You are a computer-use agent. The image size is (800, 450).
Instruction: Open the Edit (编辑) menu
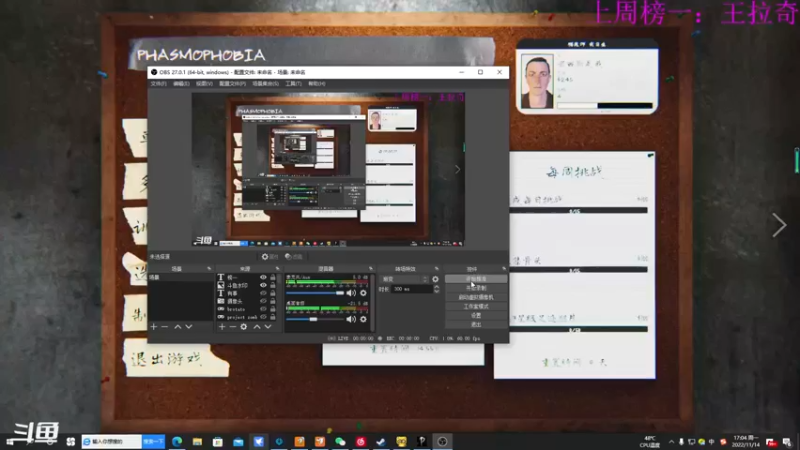(x=181, y=84)
